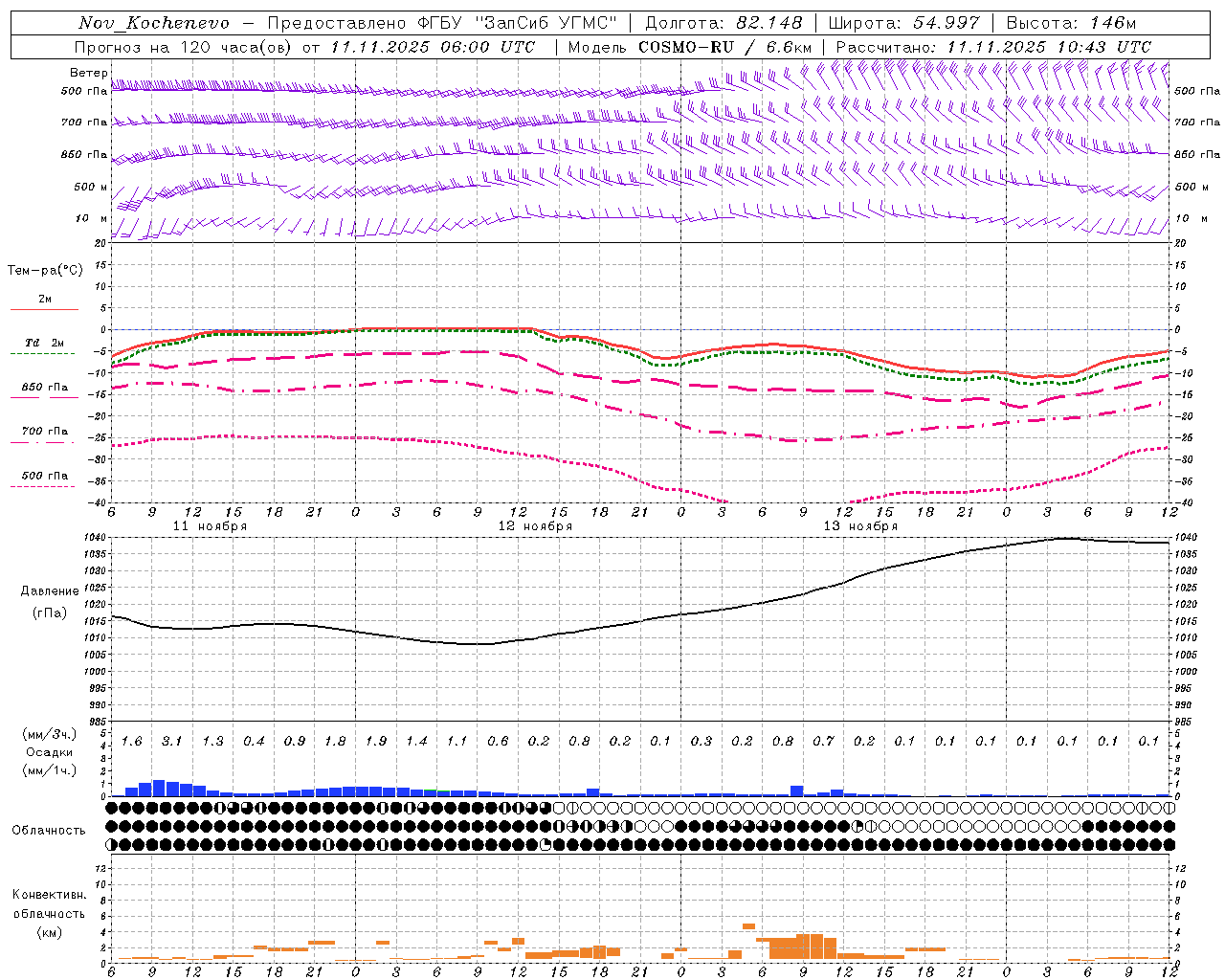The width and height of the screenshot is (1225, 980).
Task: Click the elevation text Высота: 146м
Action: [1071, 23]
